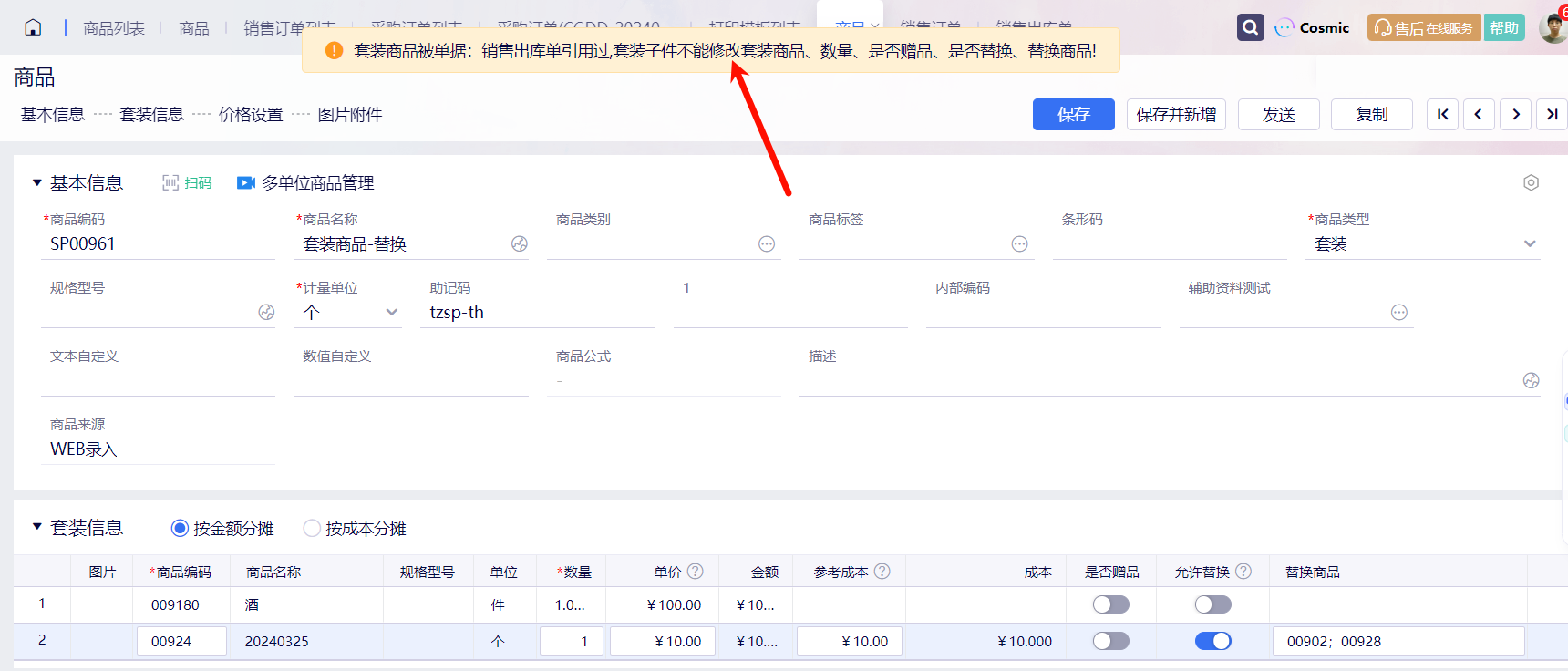Toggle 是否赠品 for the 00924 row

(1111, 641)
